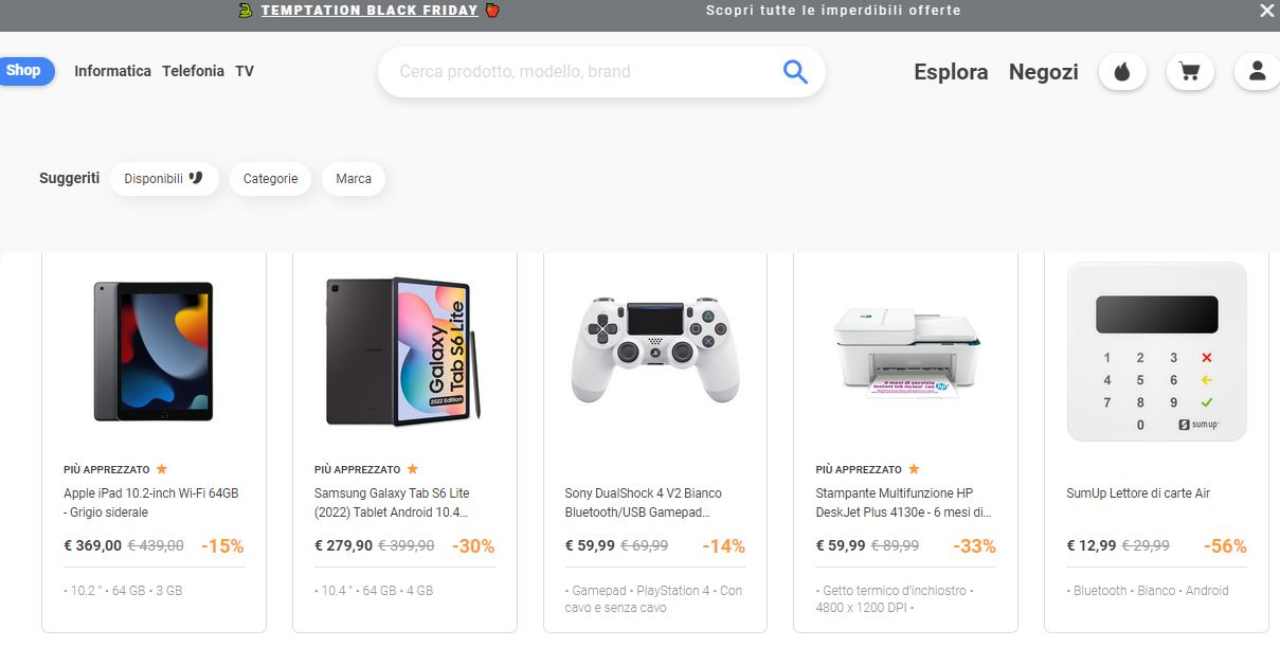This screenshot has width=1280, height=647.
Task: Click the Esplora link
Action: click(950, 72)
